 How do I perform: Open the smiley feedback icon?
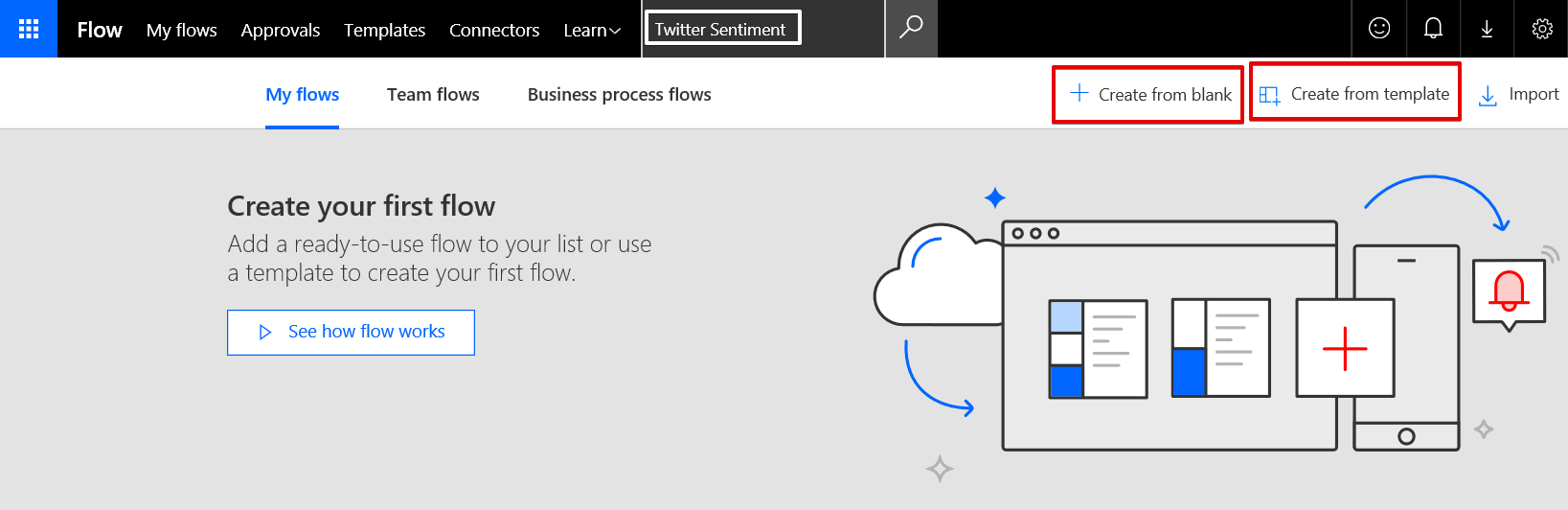coord(1379,29)
